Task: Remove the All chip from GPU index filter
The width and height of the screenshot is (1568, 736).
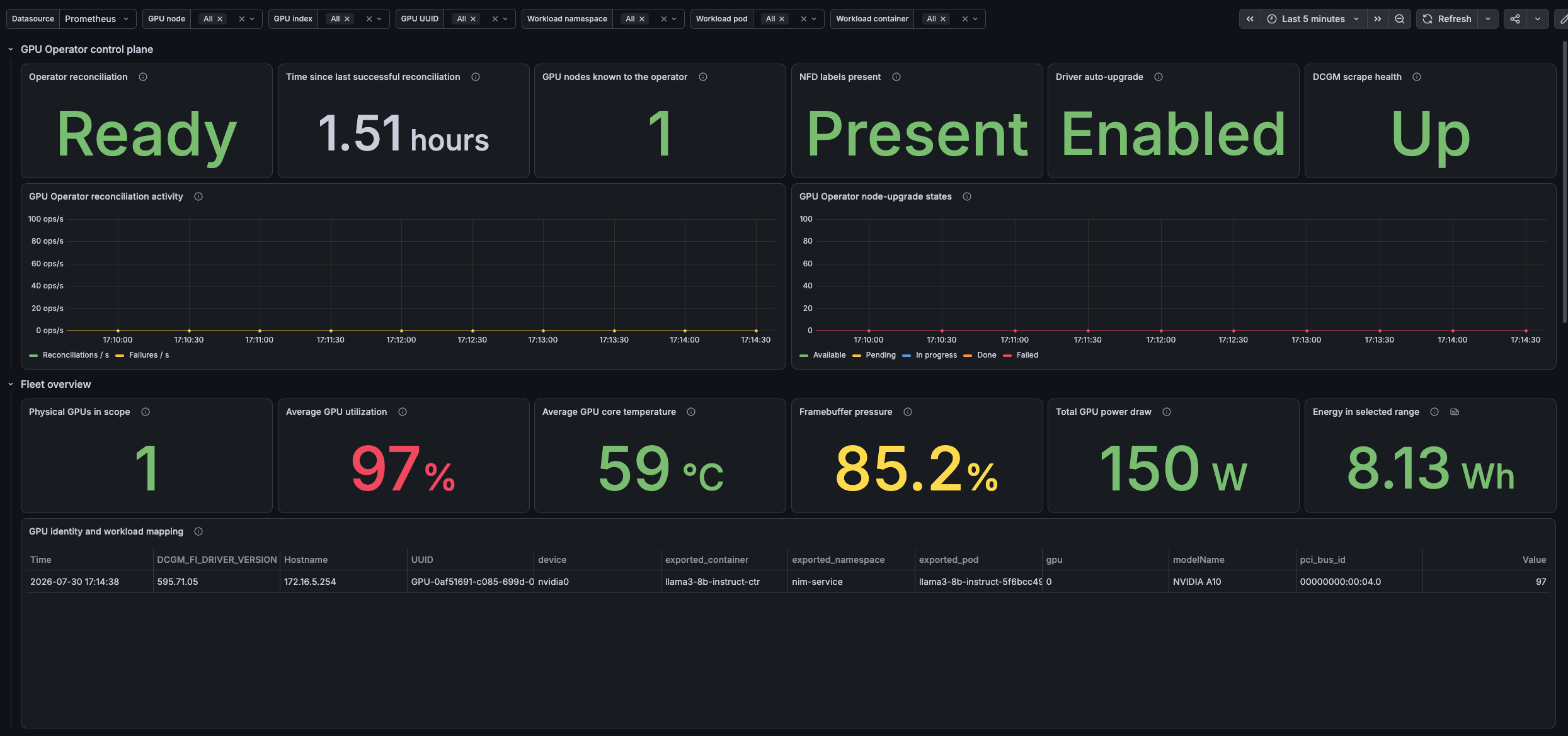Action: coord(347,19)
